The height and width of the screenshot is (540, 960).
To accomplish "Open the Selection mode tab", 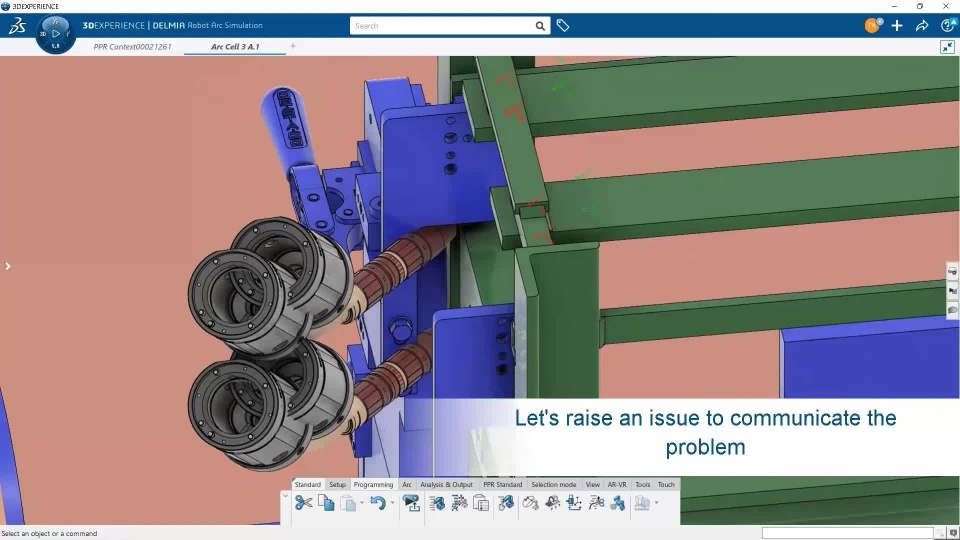I will [553, 484].
